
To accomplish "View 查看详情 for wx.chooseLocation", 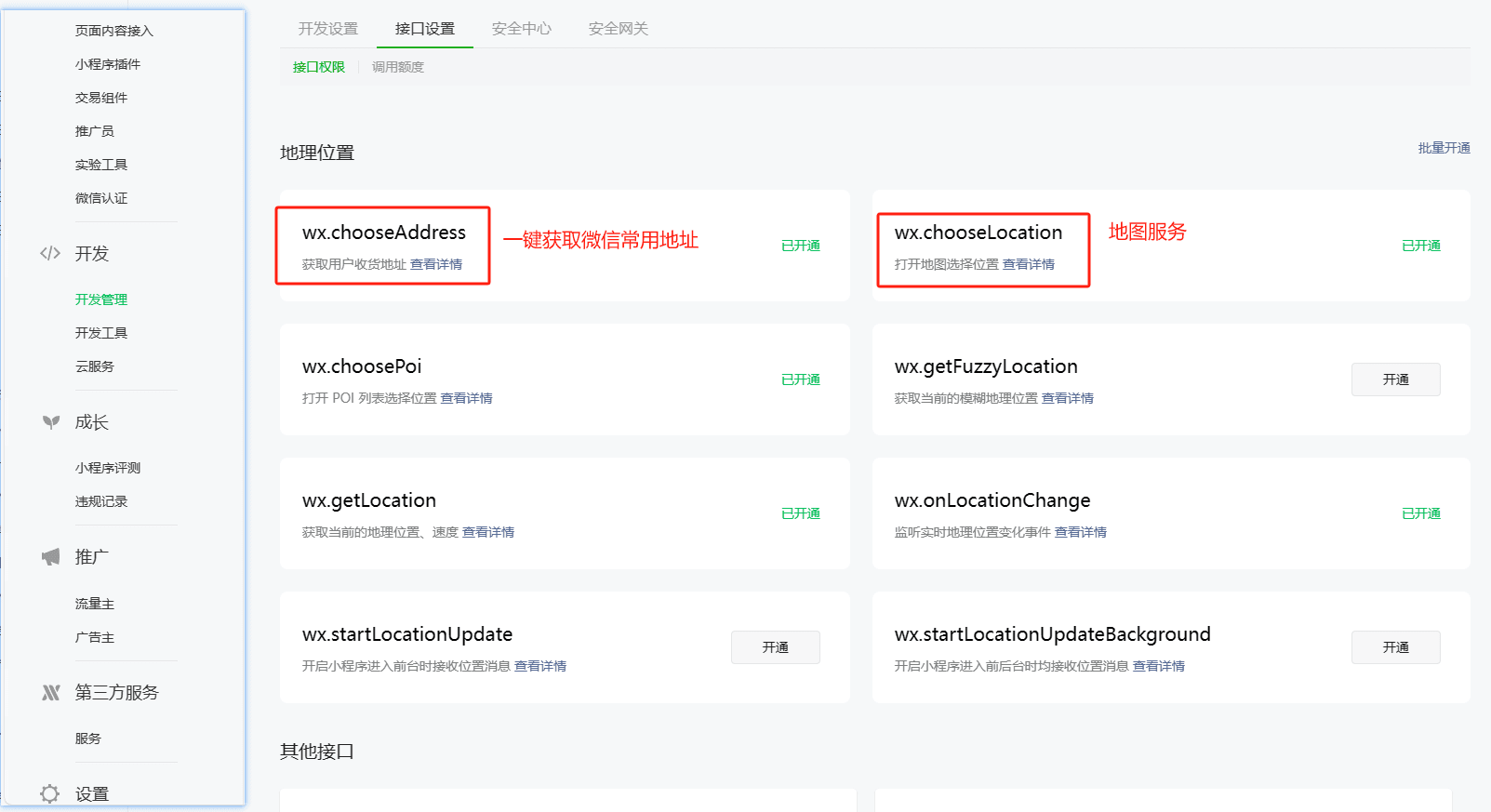I will [x=1029, y=264].
